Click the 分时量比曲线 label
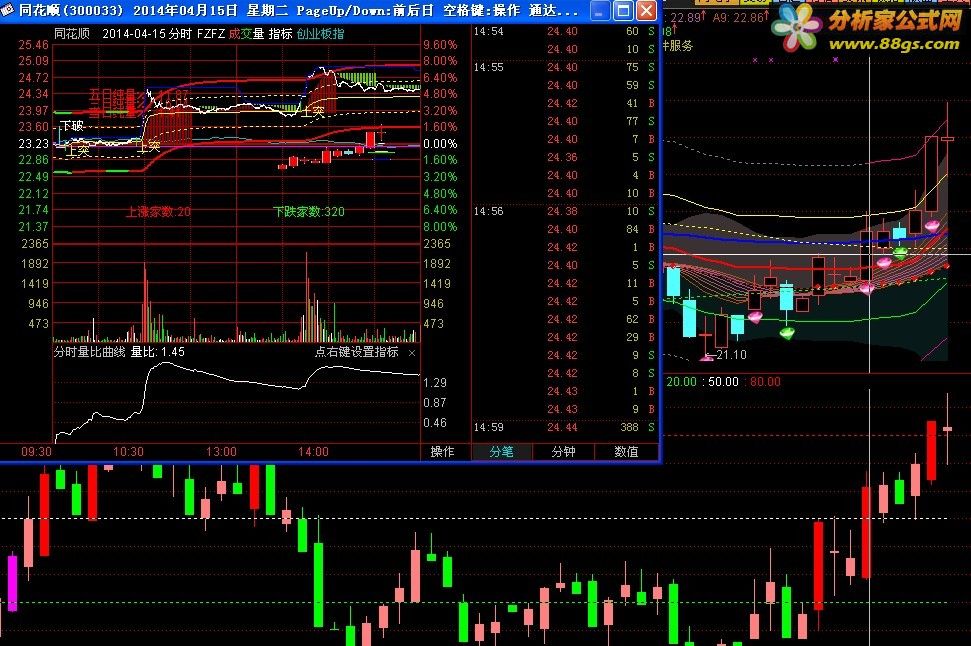The width and height of the screenshot is (971, 646). [x=89, y=352]
